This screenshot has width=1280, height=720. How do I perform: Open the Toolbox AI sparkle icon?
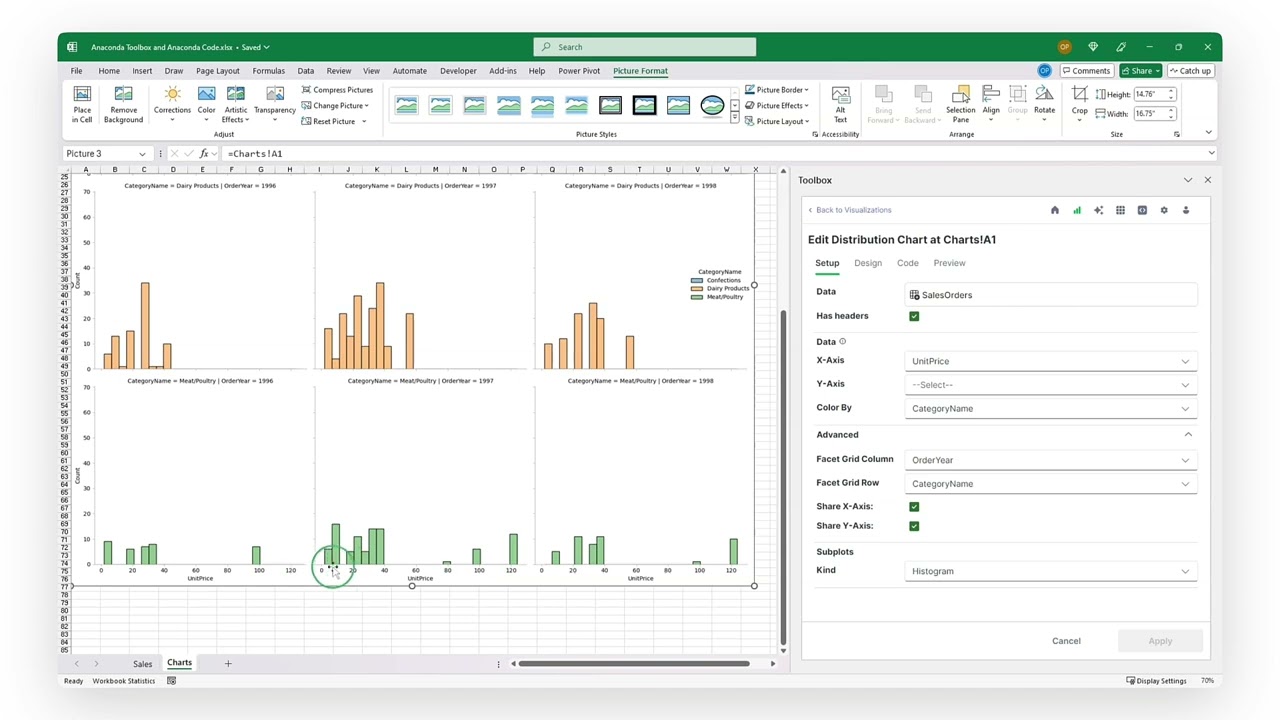coord(1098,210)
